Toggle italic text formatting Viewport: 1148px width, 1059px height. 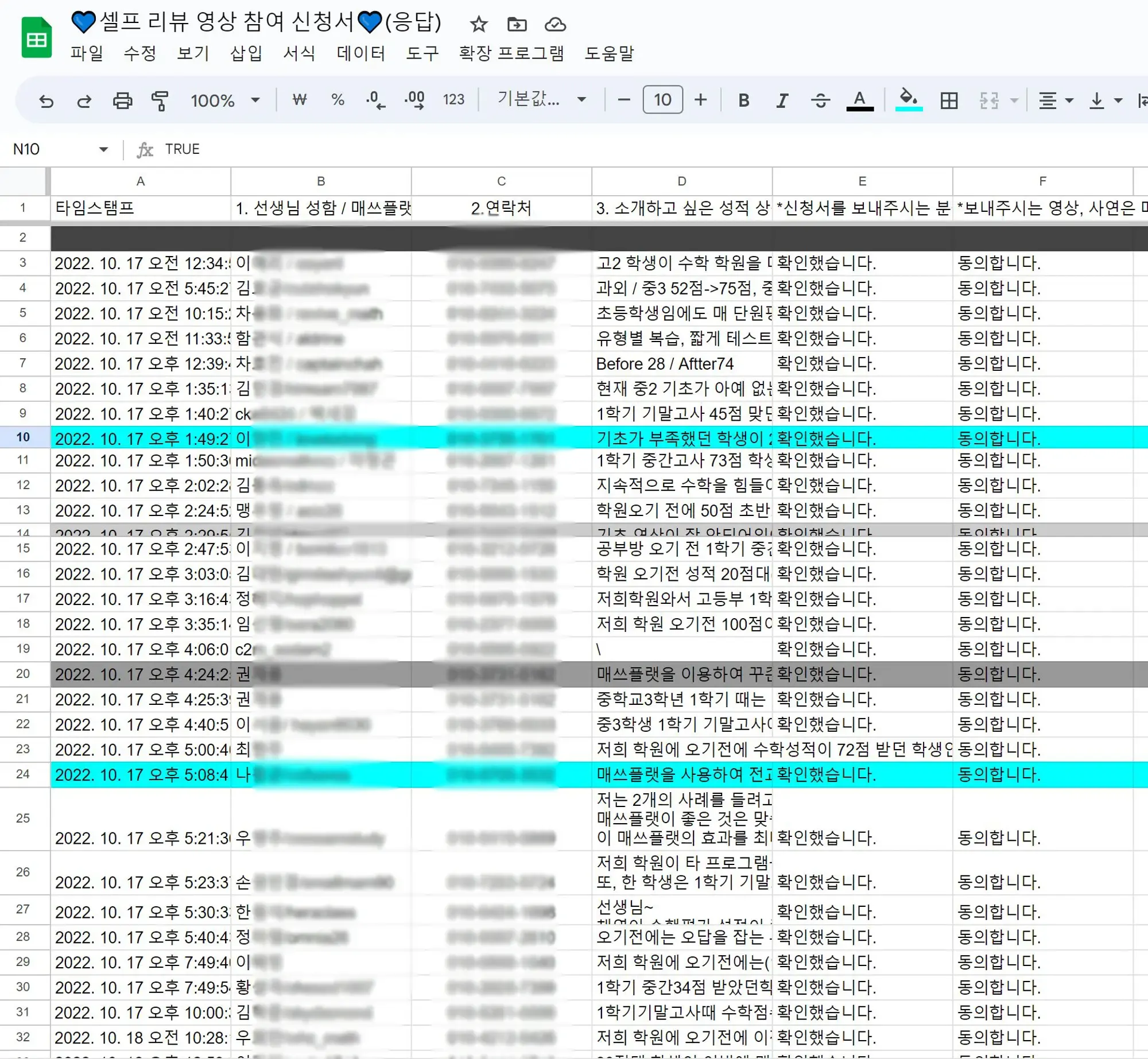(782, 100)
